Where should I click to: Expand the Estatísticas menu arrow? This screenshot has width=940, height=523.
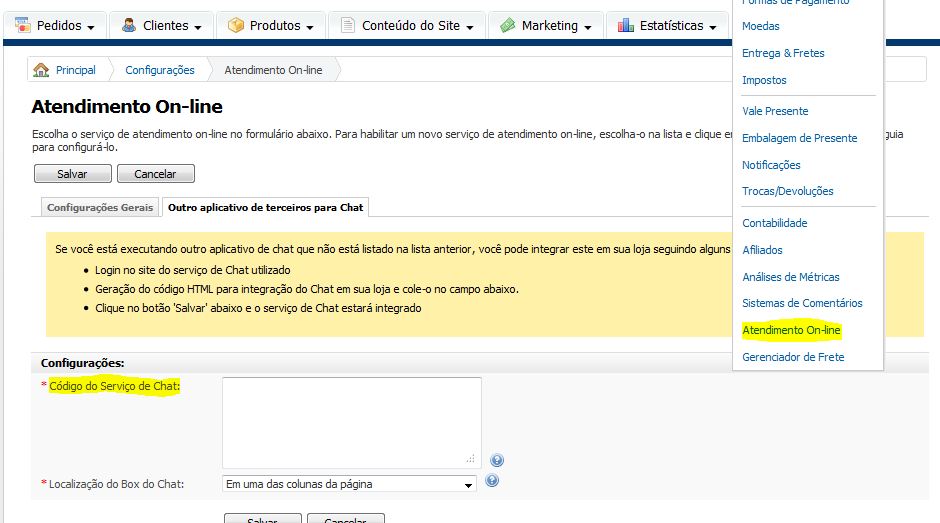pos(712,28)
